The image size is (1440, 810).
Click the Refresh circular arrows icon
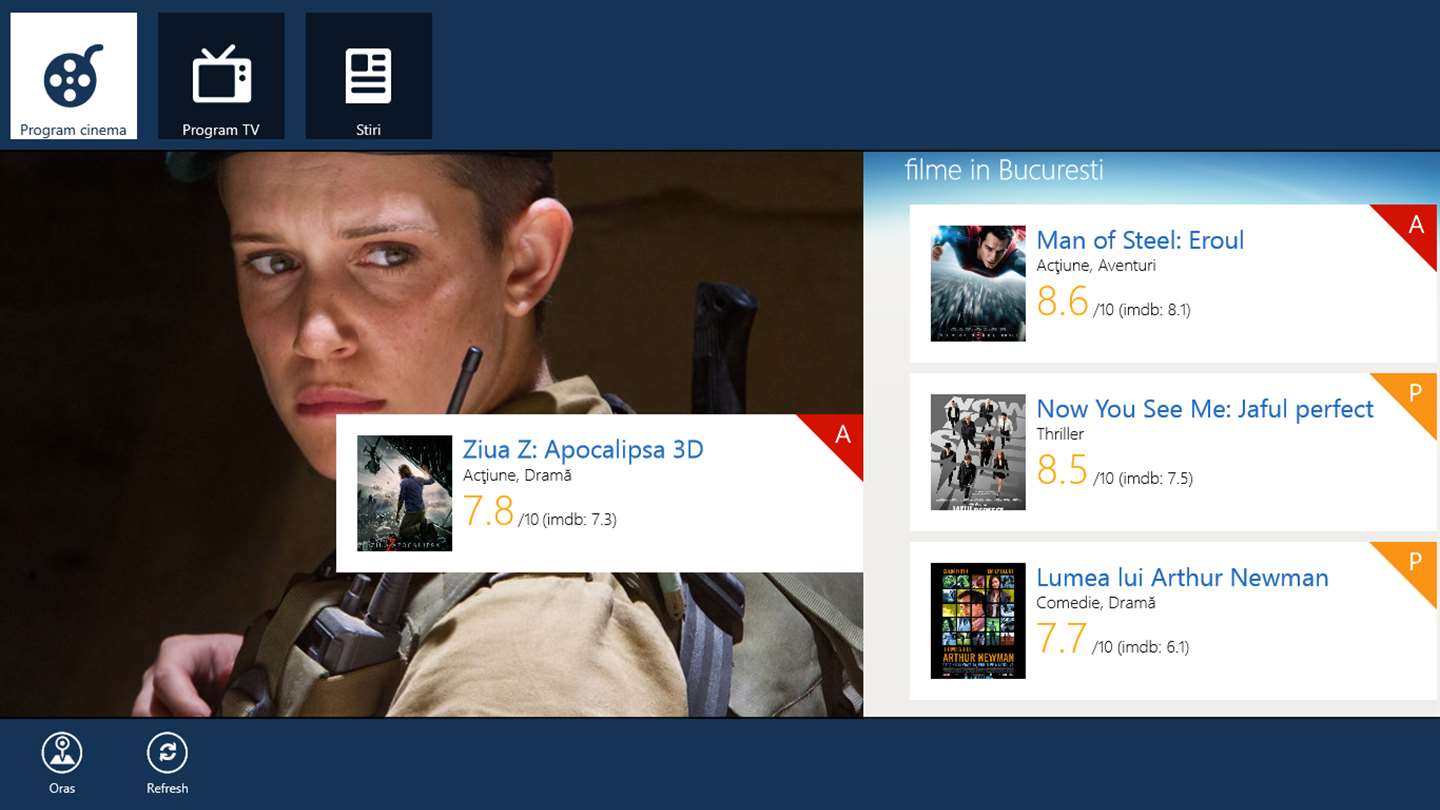tap(167, 753)
